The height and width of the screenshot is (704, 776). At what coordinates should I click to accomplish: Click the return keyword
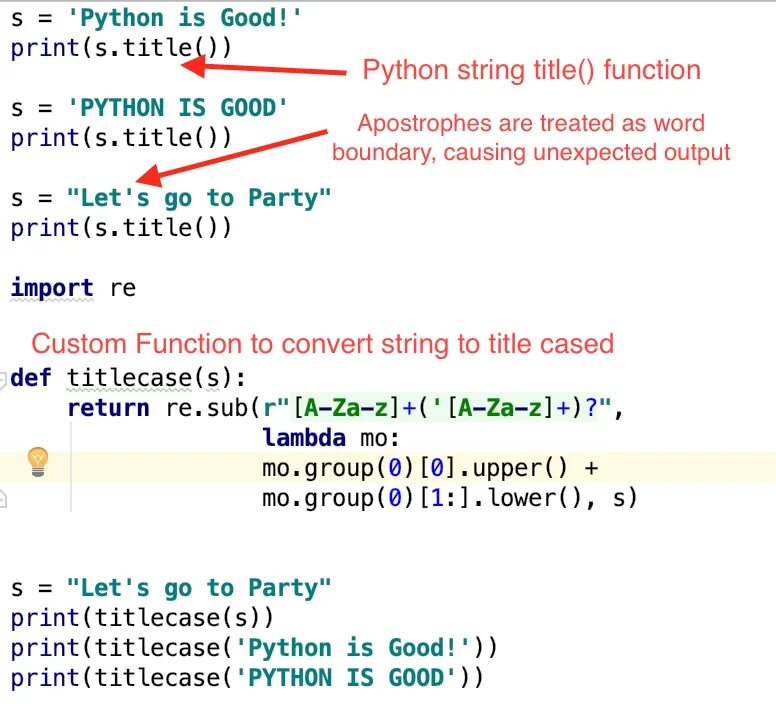[x=108, y=408]
